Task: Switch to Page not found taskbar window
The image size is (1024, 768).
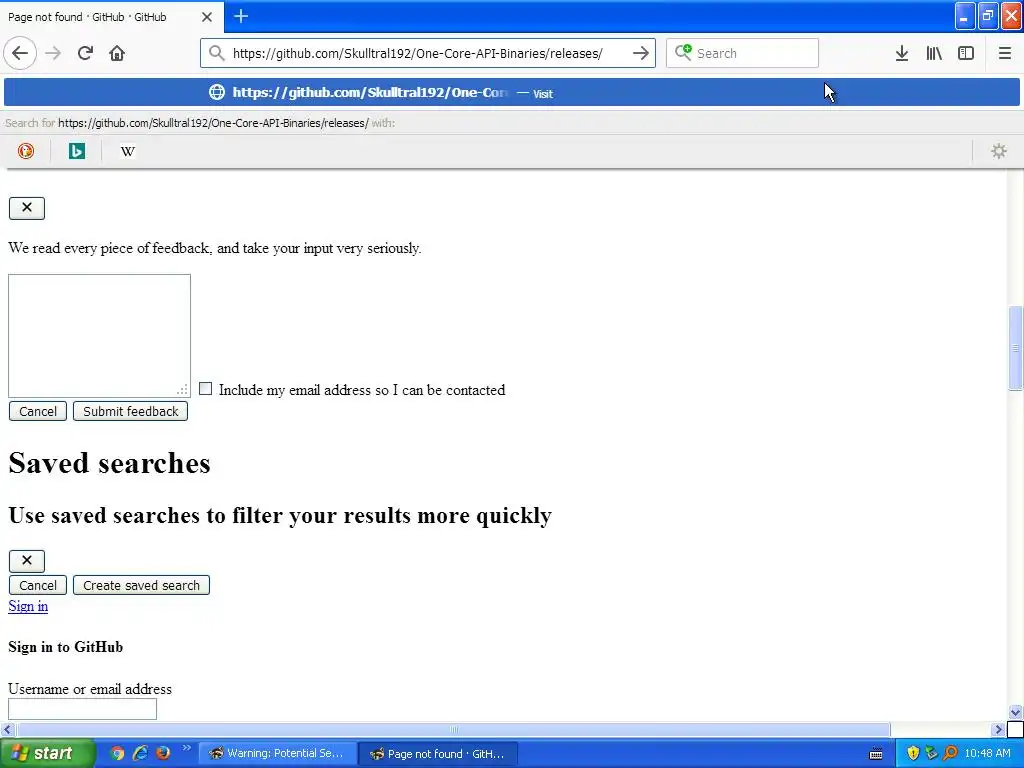Action: pyautogui.click(x=438, y=754)
